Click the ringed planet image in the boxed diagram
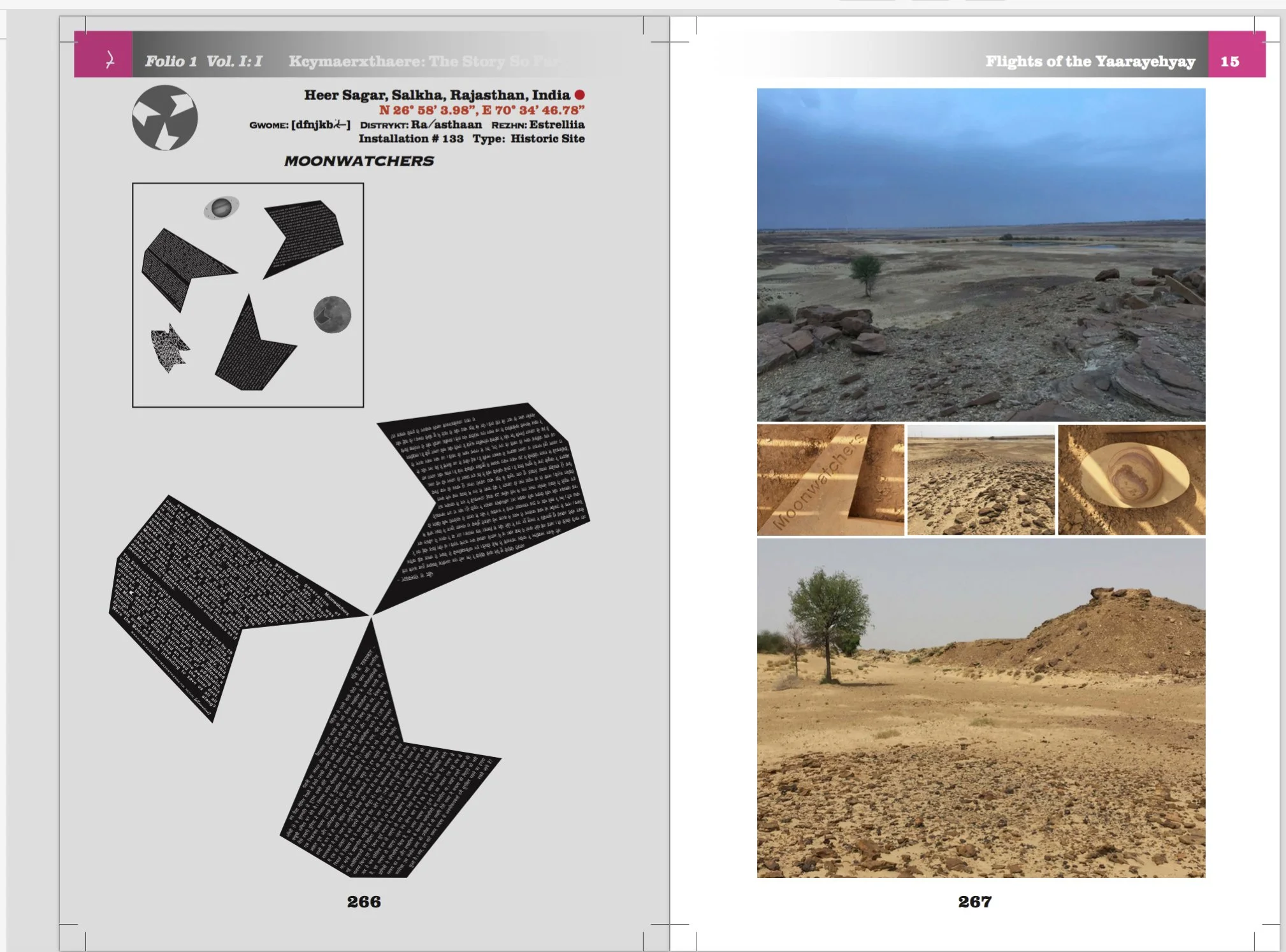The height and width of the screenshot is (952, 1286). tap(221, 208)
